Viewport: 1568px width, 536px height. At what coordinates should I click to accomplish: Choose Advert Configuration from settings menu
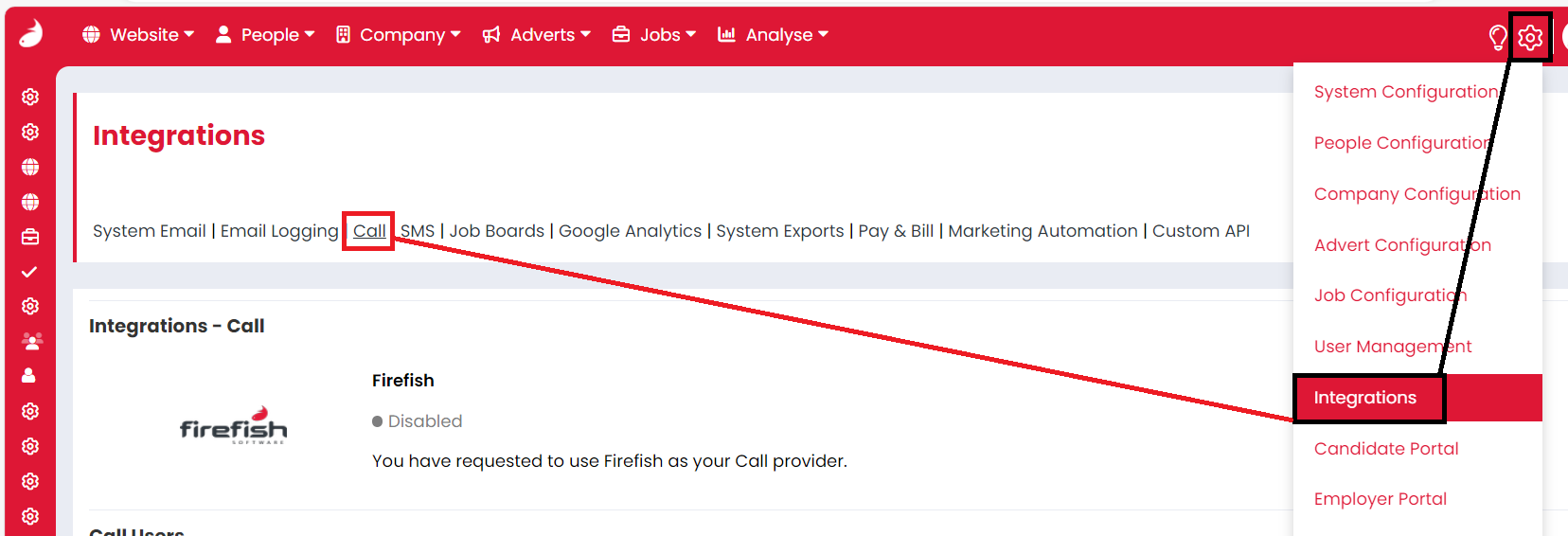tap(1417, 245)
